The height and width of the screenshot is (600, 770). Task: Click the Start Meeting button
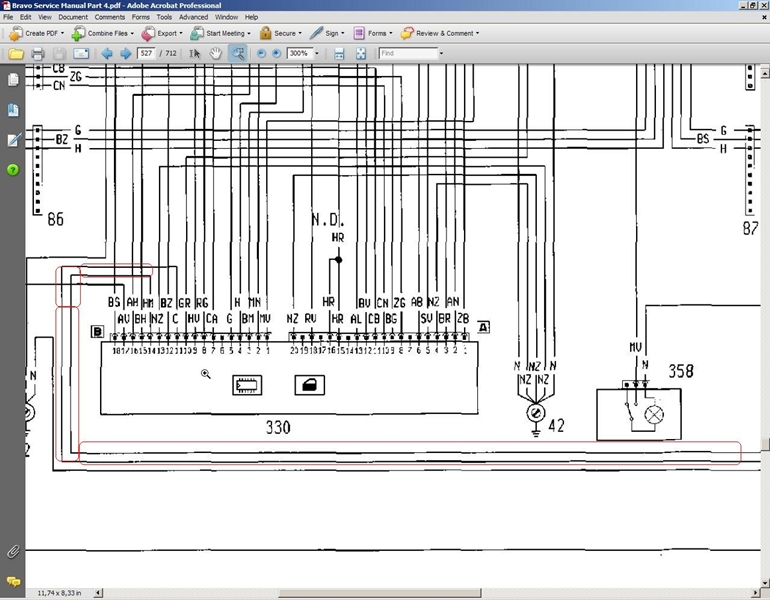pos(221,33)
